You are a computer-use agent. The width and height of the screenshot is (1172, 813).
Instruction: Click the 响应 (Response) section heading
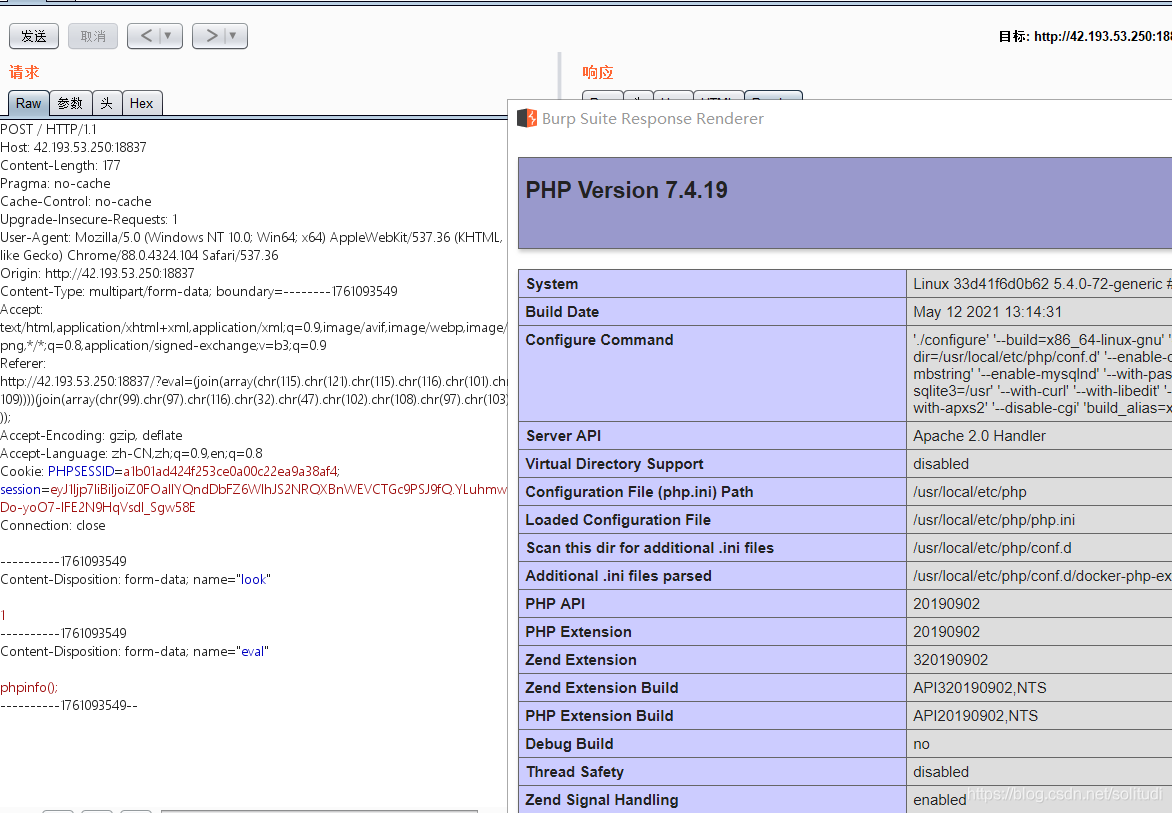tap(598, 72)
